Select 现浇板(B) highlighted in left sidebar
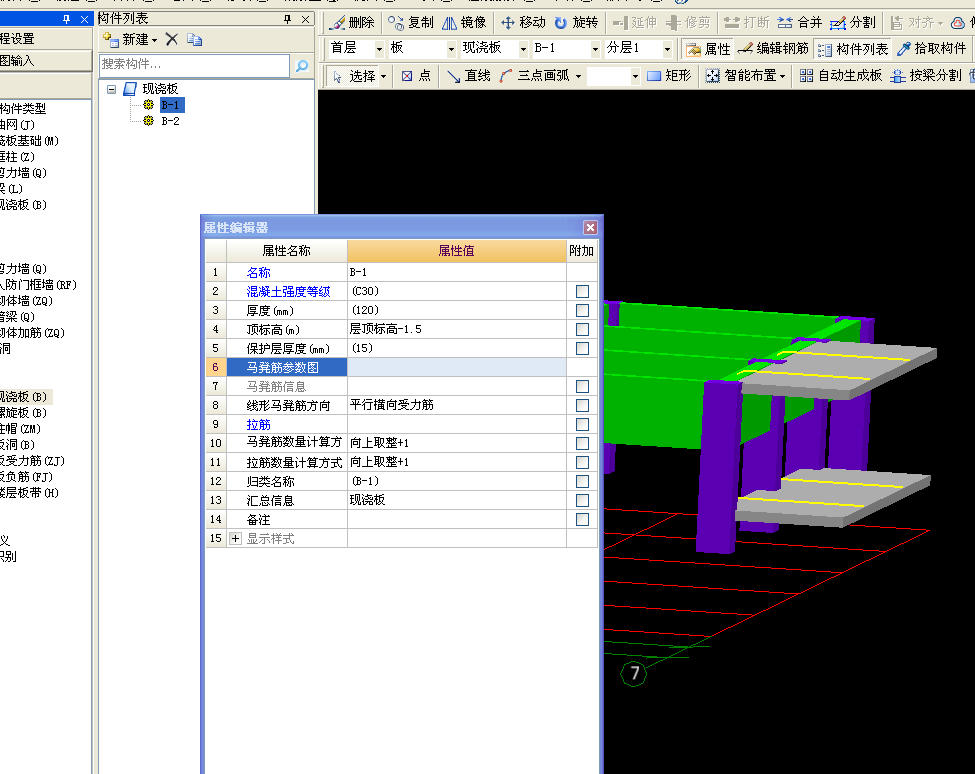Screen dimensions: 975x774 (x=24, y=397)
